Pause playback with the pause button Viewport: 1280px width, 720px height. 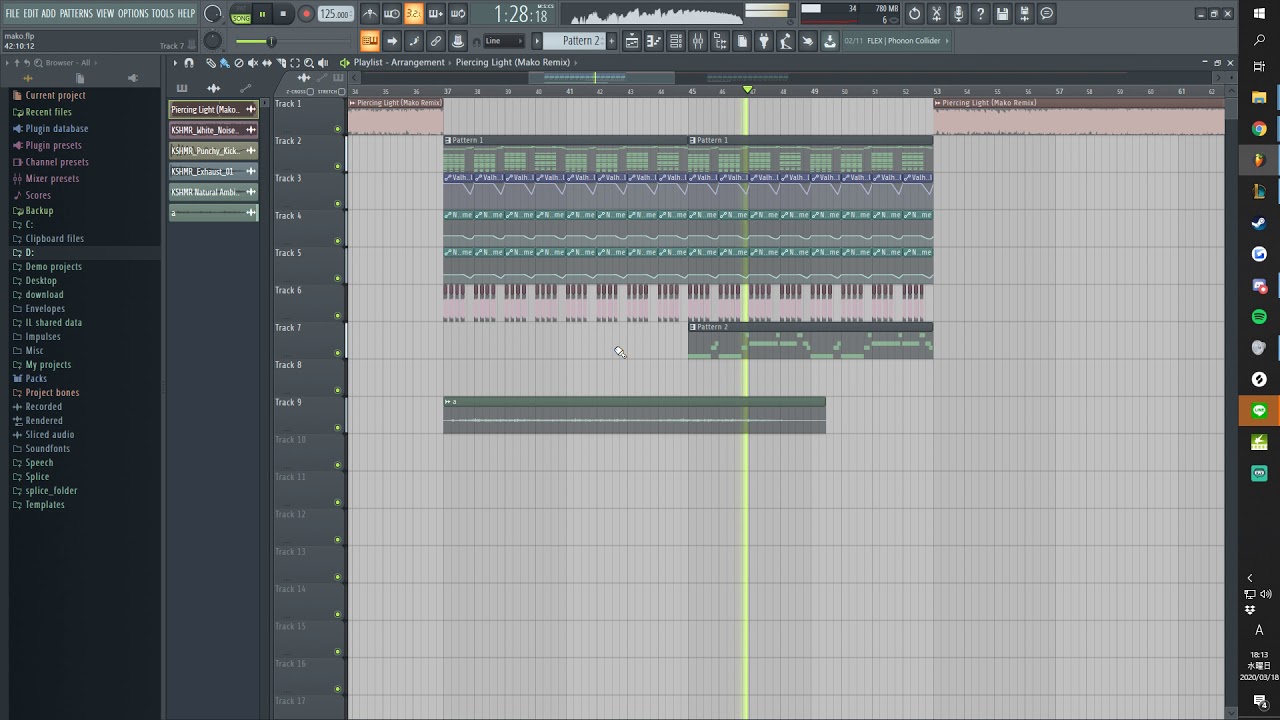pos(262,14)
